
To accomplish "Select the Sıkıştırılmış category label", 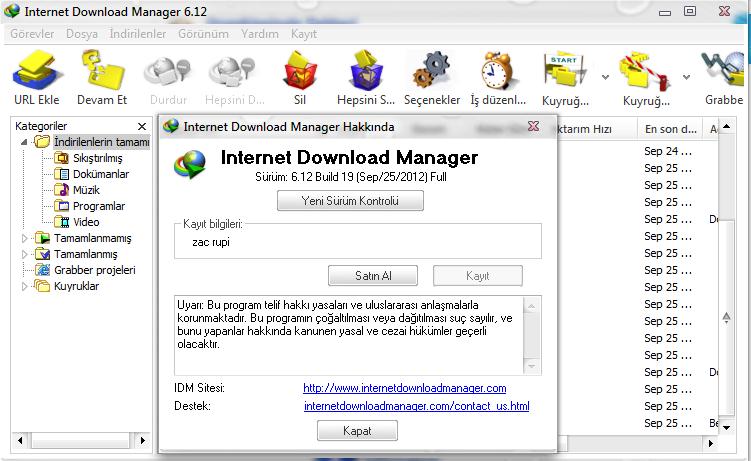I will [x=98, y=158].
